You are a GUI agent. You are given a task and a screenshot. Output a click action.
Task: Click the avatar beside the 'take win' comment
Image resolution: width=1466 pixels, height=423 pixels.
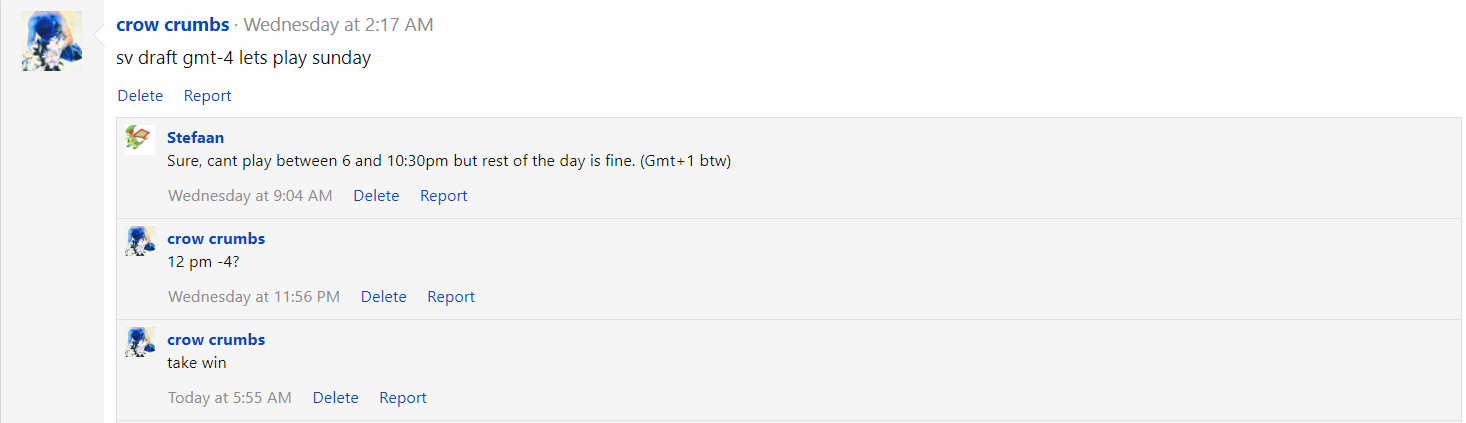pos(140,341)
